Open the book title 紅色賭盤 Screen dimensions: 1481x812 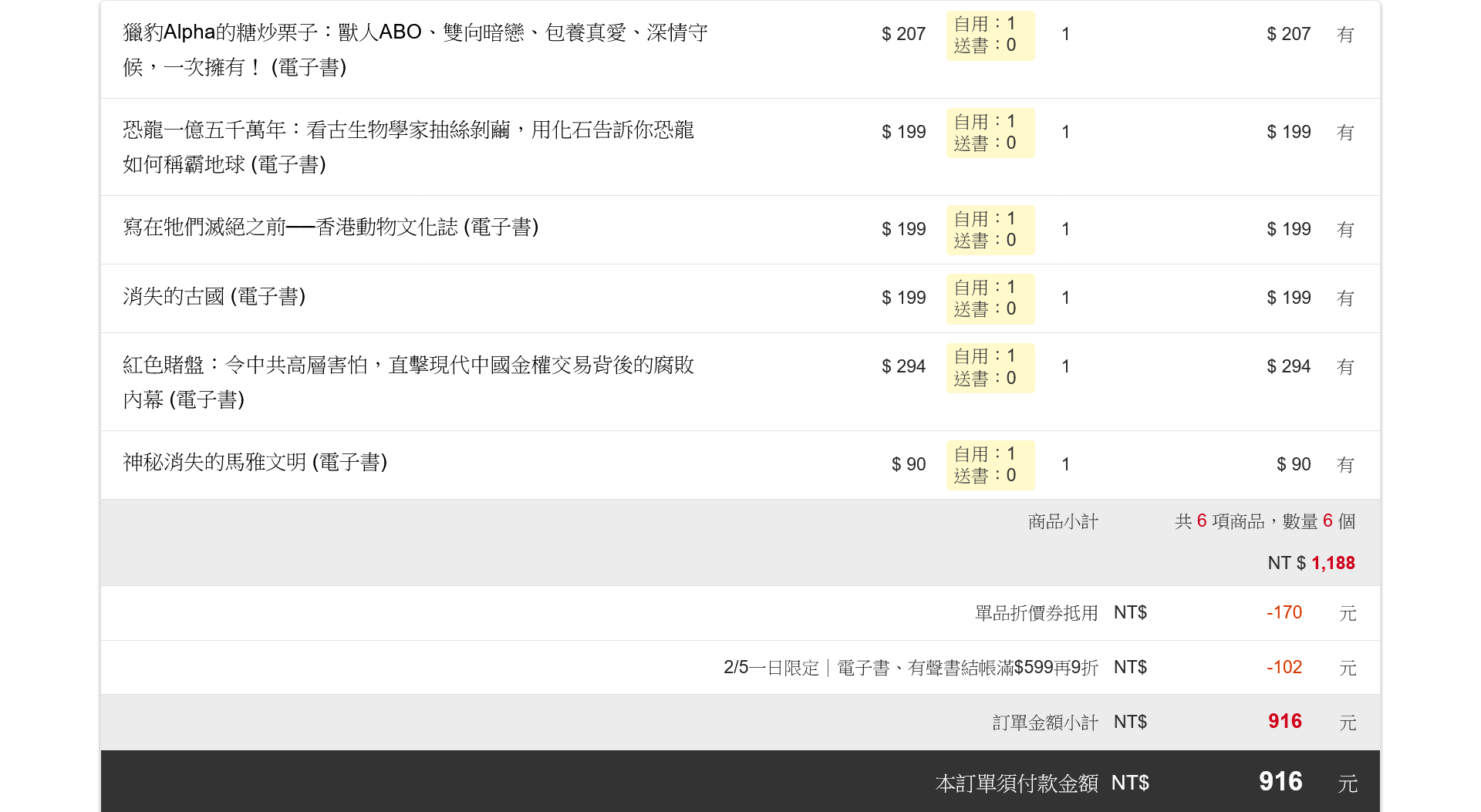point(408,382)
